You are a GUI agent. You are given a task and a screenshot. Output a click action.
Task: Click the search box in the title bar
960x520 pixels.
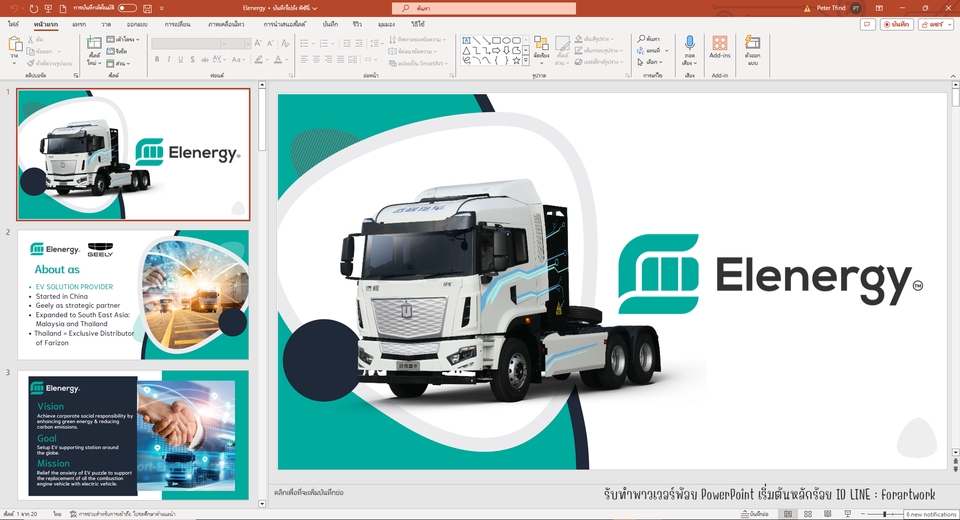click(484, 8)
